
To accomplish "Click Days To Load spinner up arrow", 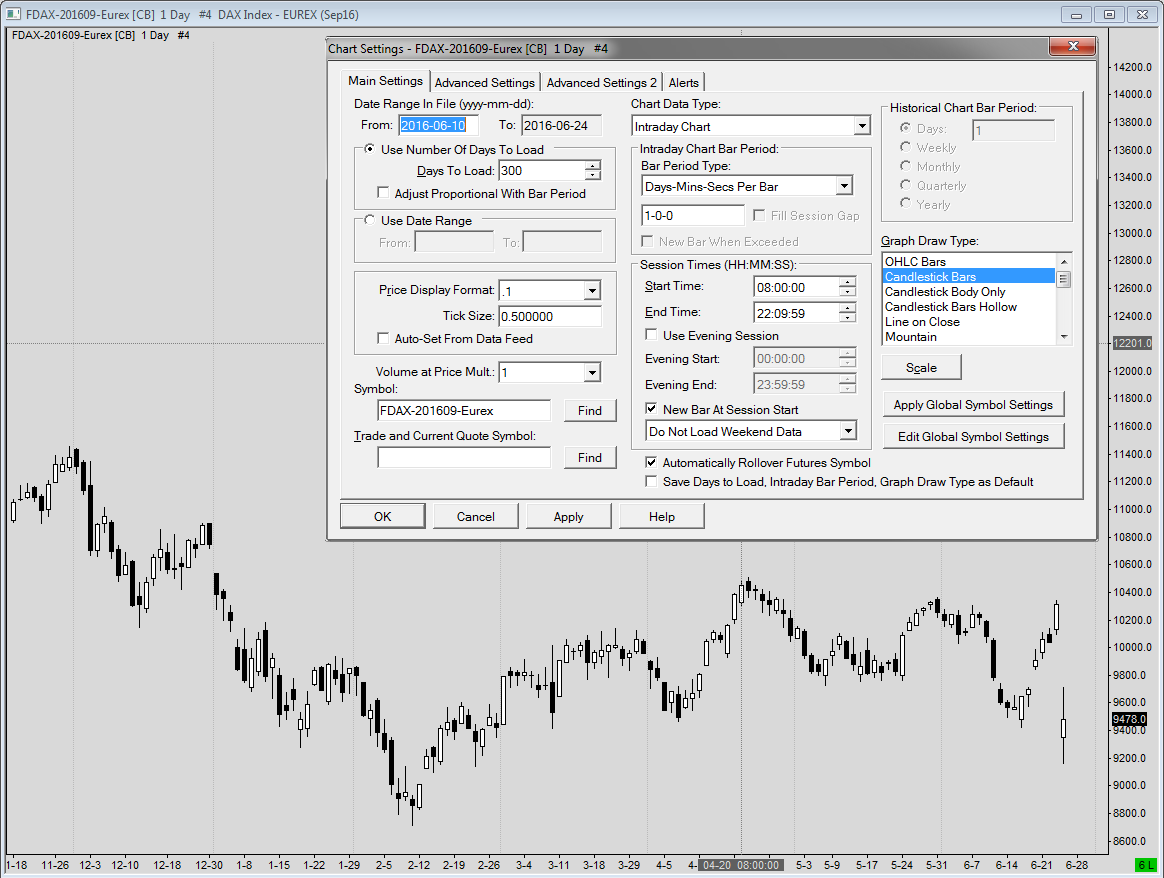I will click(x=593, y=166).
